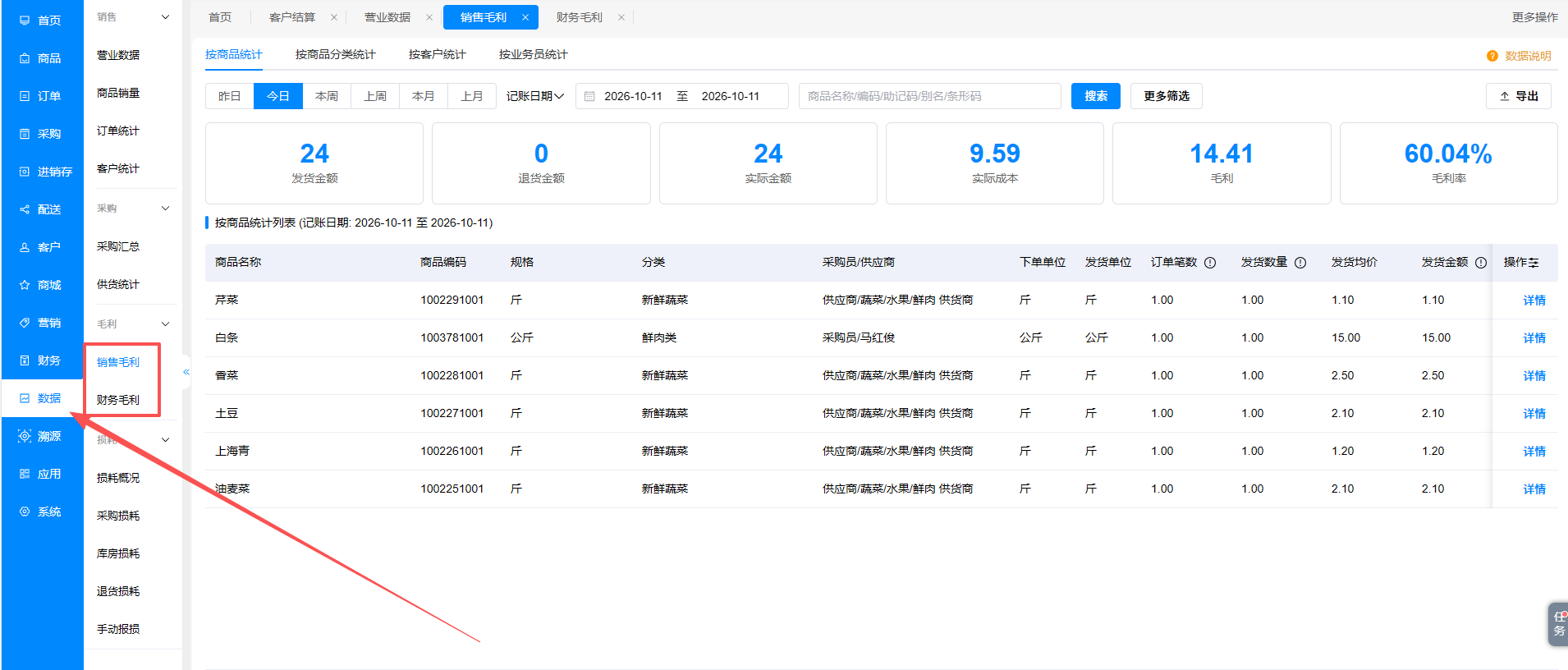Click the 商城 star icon in sidebar
The height and width of the screenshot is (670, 1568).
tap(25, 285)
